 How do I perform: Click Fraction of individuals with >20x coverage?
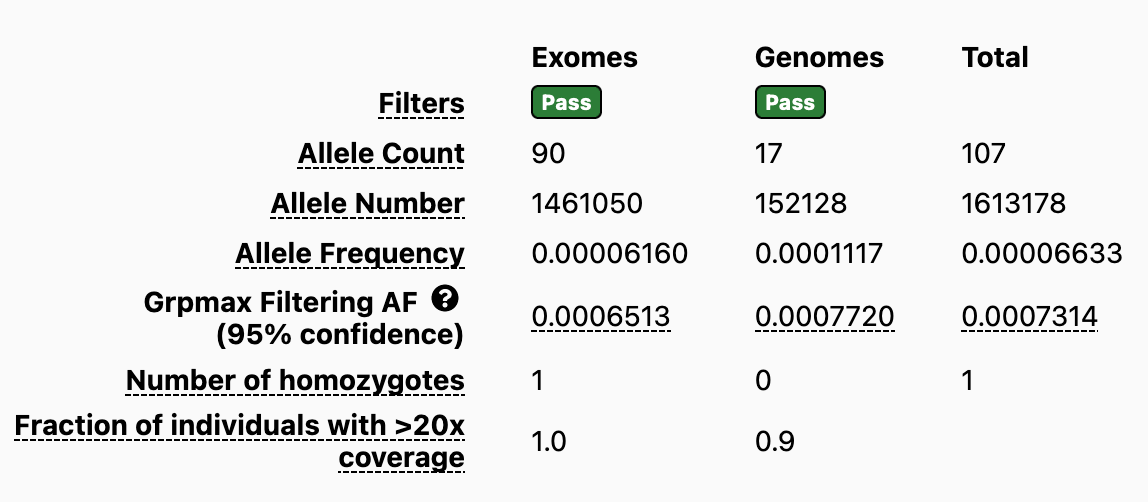pyautogui.click(x=239, y=441)
